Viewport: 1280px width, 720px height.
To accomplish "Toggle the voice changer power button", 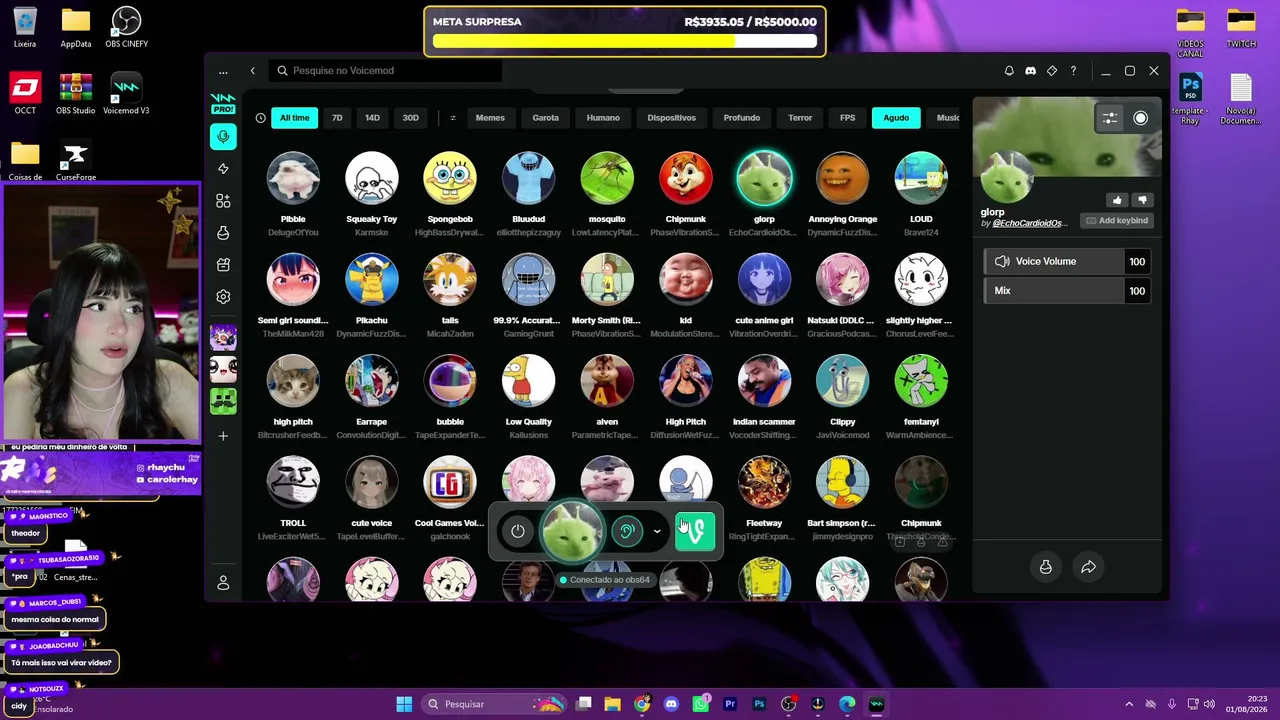I will (x=517, y=531).
